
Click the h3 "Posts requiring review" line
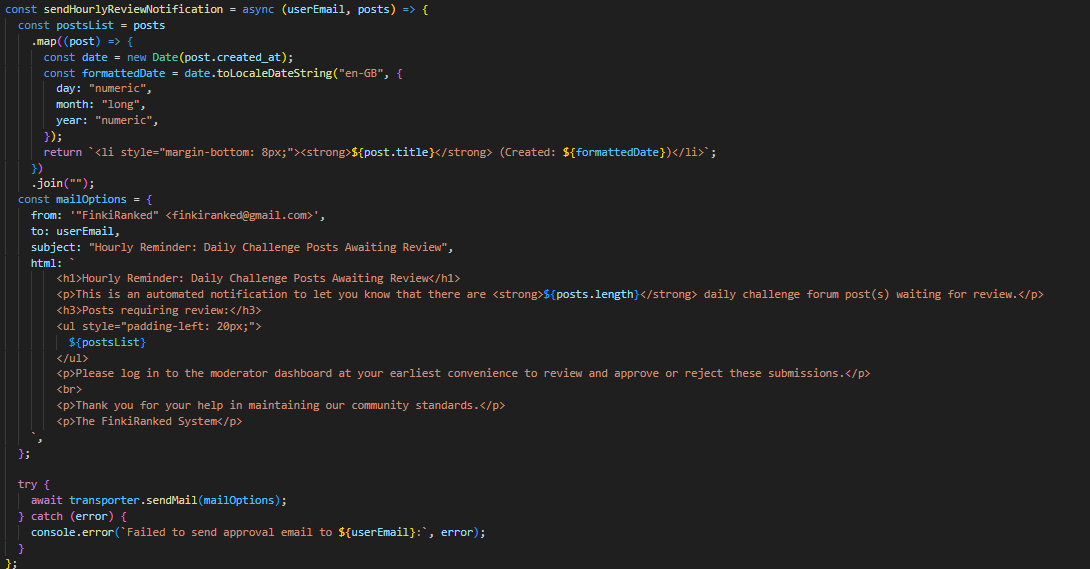159,310
